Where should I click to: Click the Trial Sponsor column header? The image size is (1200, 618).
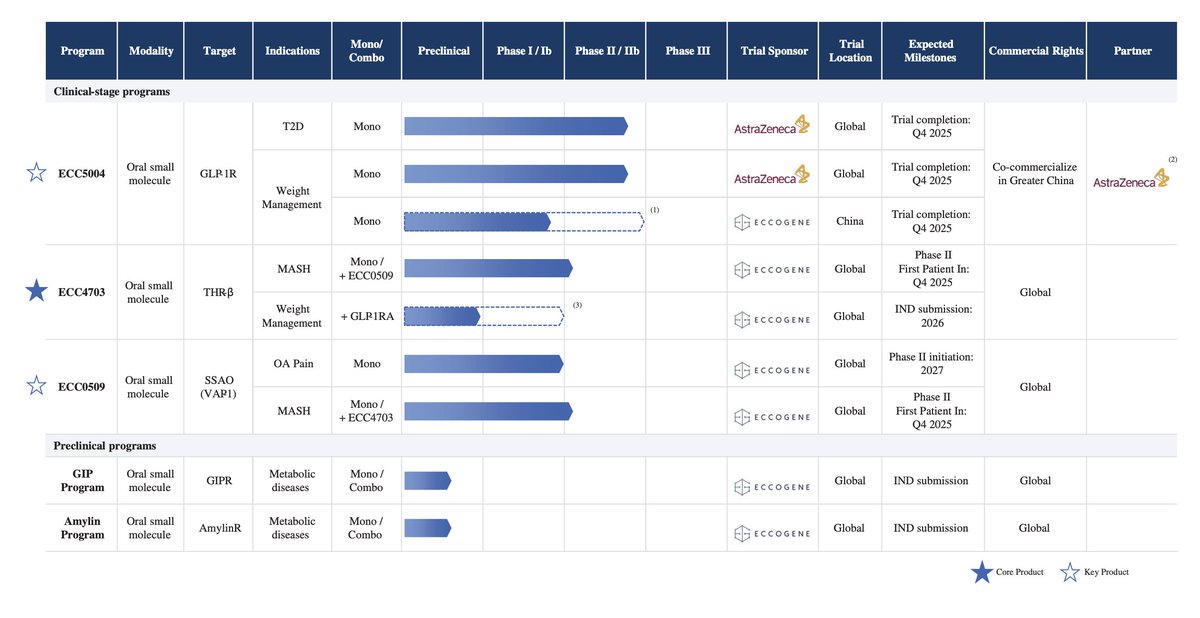click(x=774, y=51)
